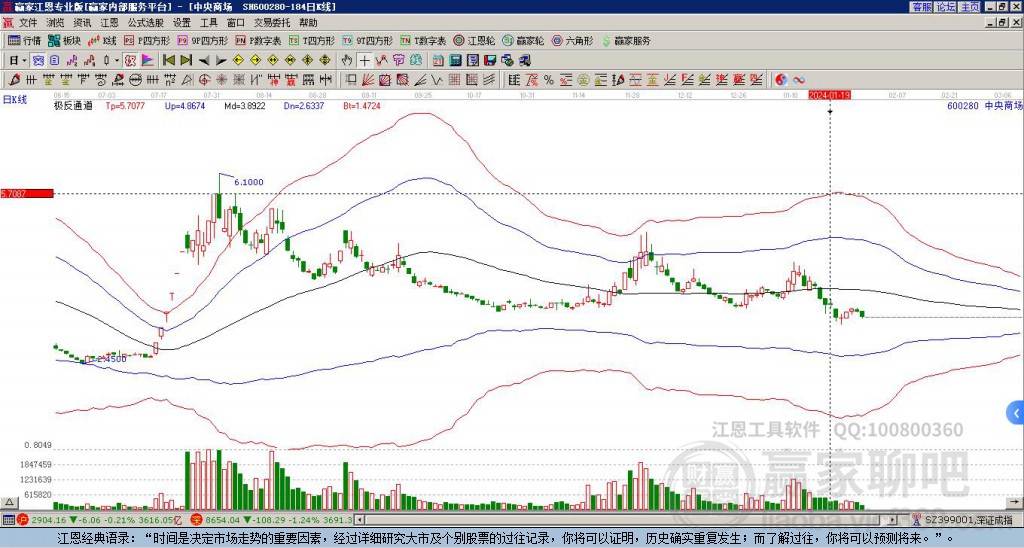Click the Md=3.8922 value
The image size is (1024, 548).
(245, 105)
